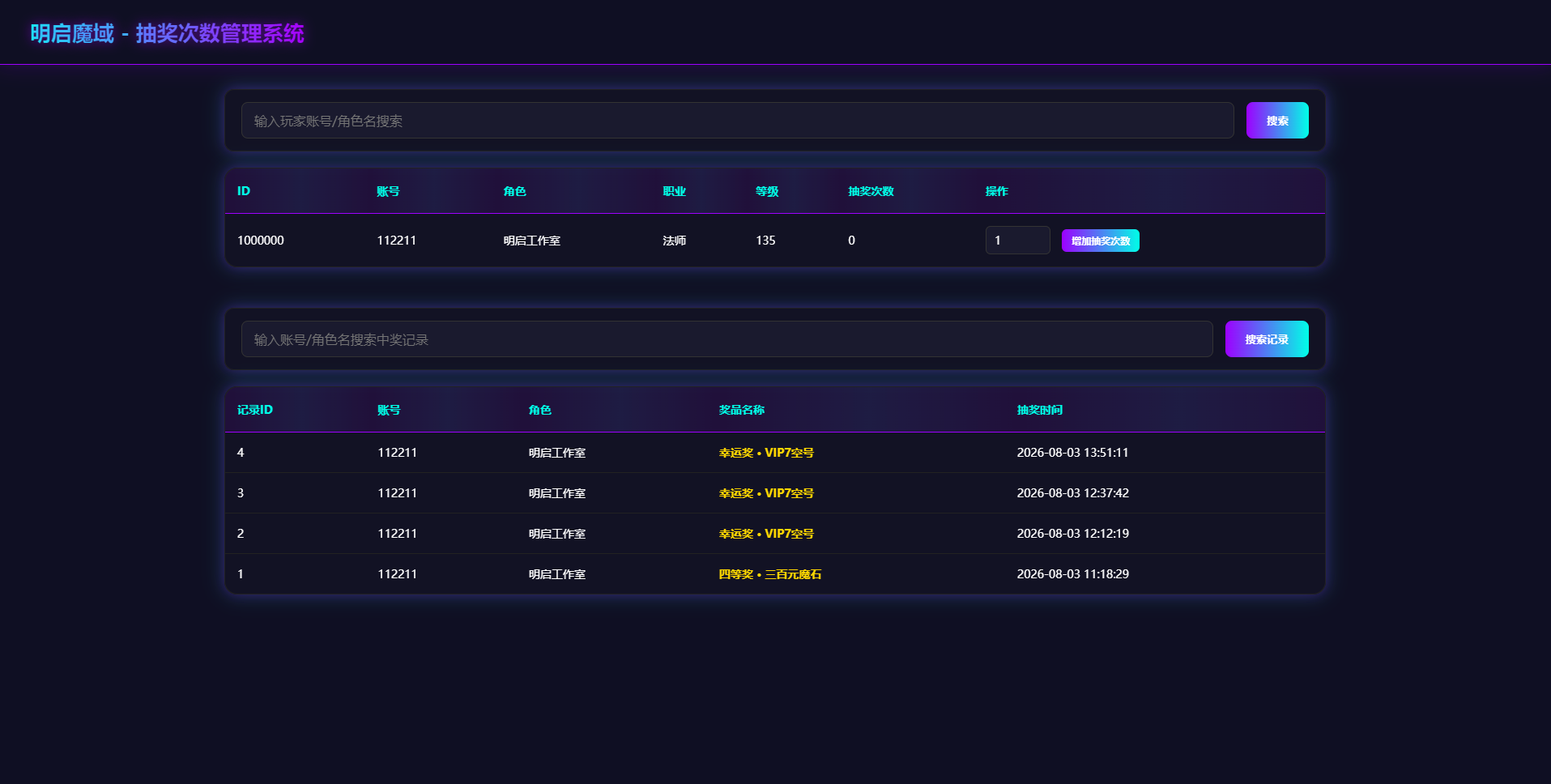Click prize 幸运奖 • VIP7空号 at 12:37:42
Image resolution: width=1551 pixels, height=784 pixels.
[766, 493]
